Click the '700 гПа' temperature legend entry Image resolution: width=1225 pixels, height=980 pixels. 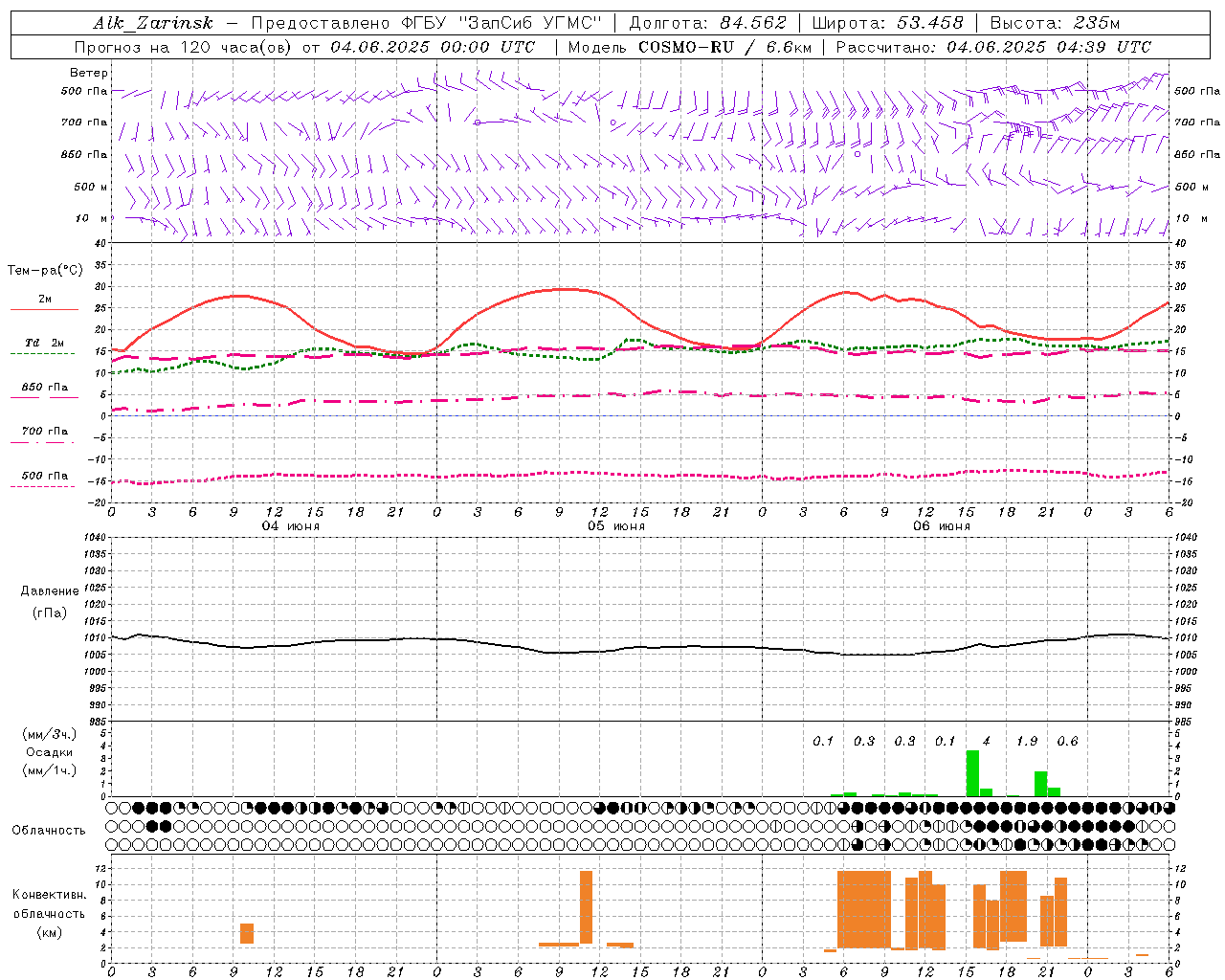(45, 432)
